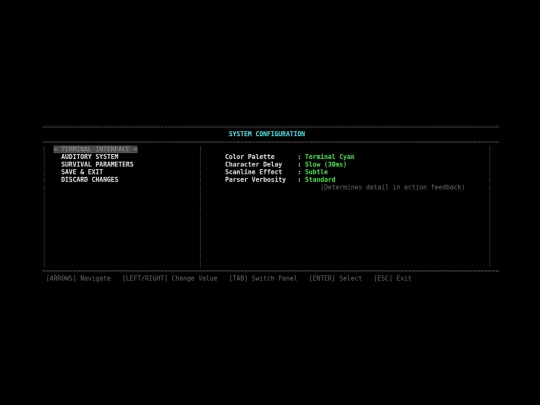Screen dimensions: 540x405
Task: Click the [ESC] Exit hint
Action: click(x=393, y=278)
